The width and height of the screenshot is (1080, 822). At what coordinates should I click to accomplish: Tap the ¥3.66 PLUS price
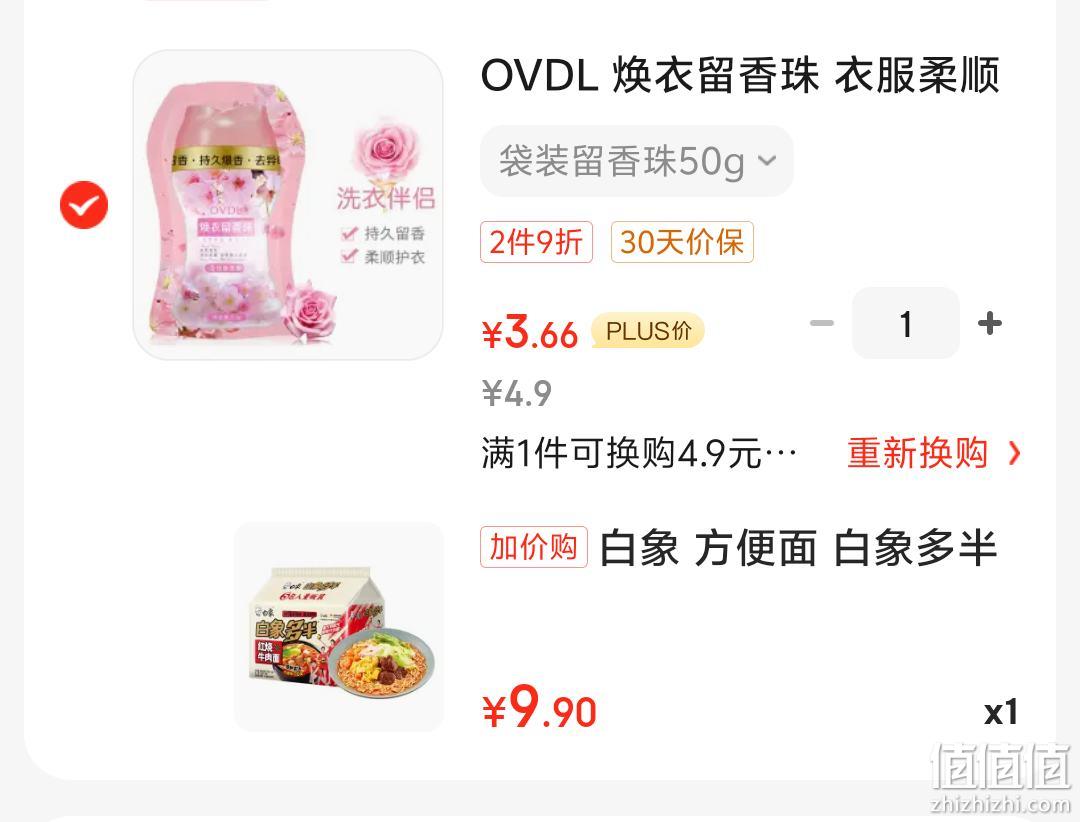coord(529,332)
